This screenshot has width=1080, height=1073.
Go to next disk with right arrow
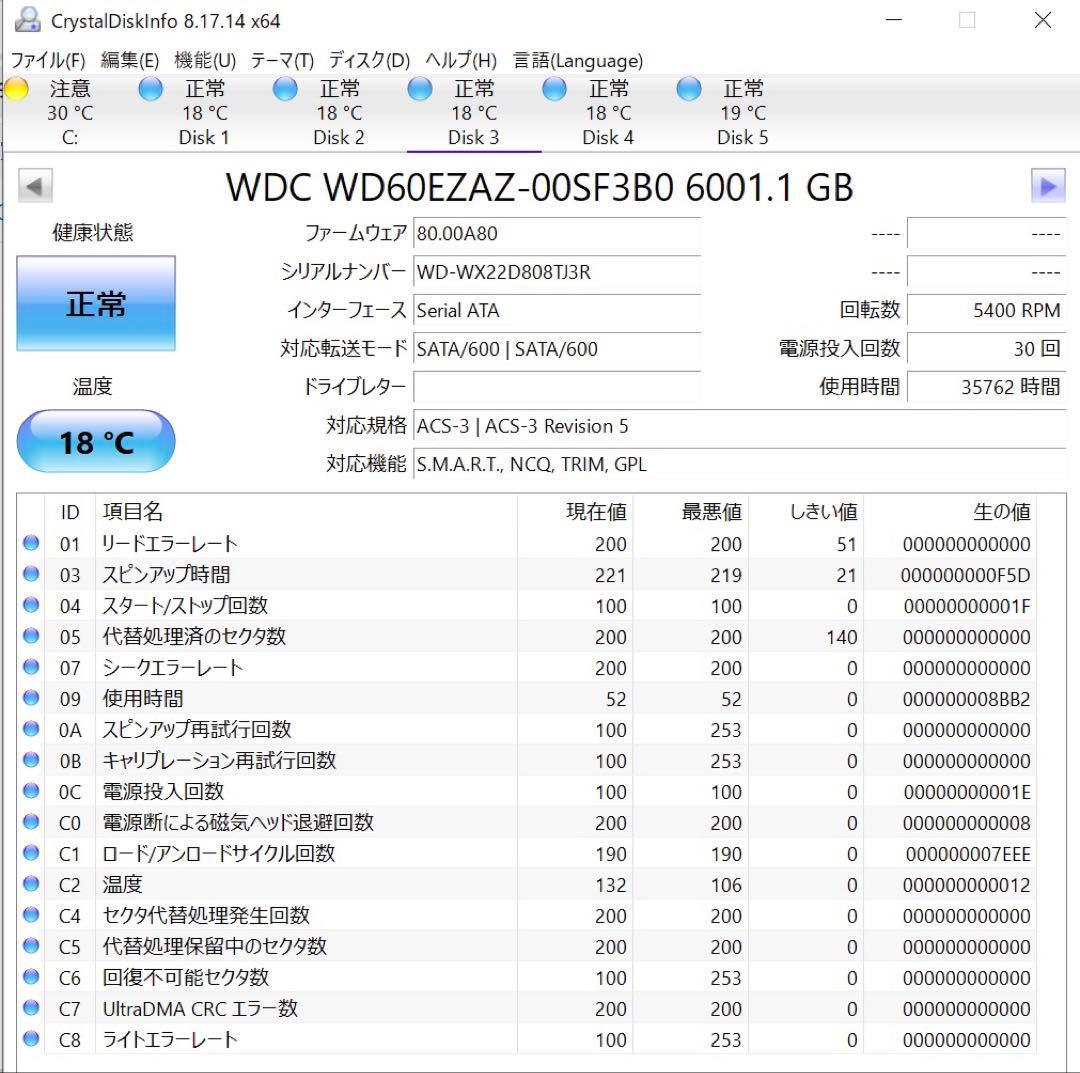coord(1048,186)
